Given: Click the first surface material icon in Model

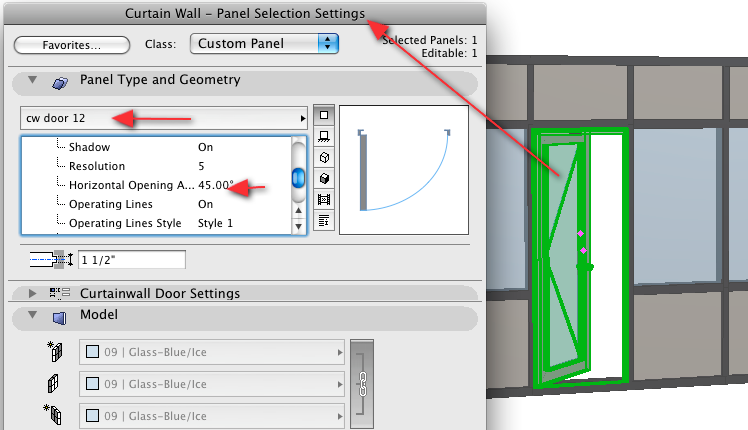Looking at the screenshot, I should pyautogui.click(x=55, y=352).
